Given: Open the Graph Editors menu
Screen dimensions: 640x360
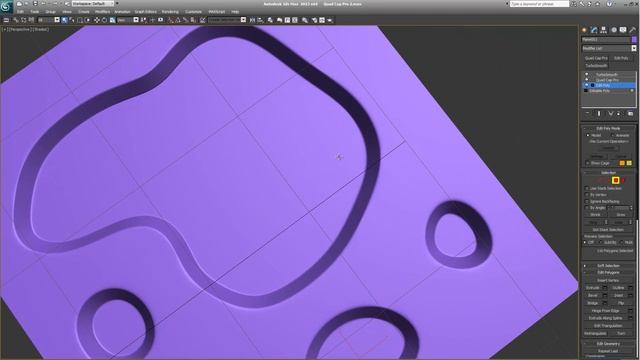Looking at the screenshot, I should pos(145,12).
